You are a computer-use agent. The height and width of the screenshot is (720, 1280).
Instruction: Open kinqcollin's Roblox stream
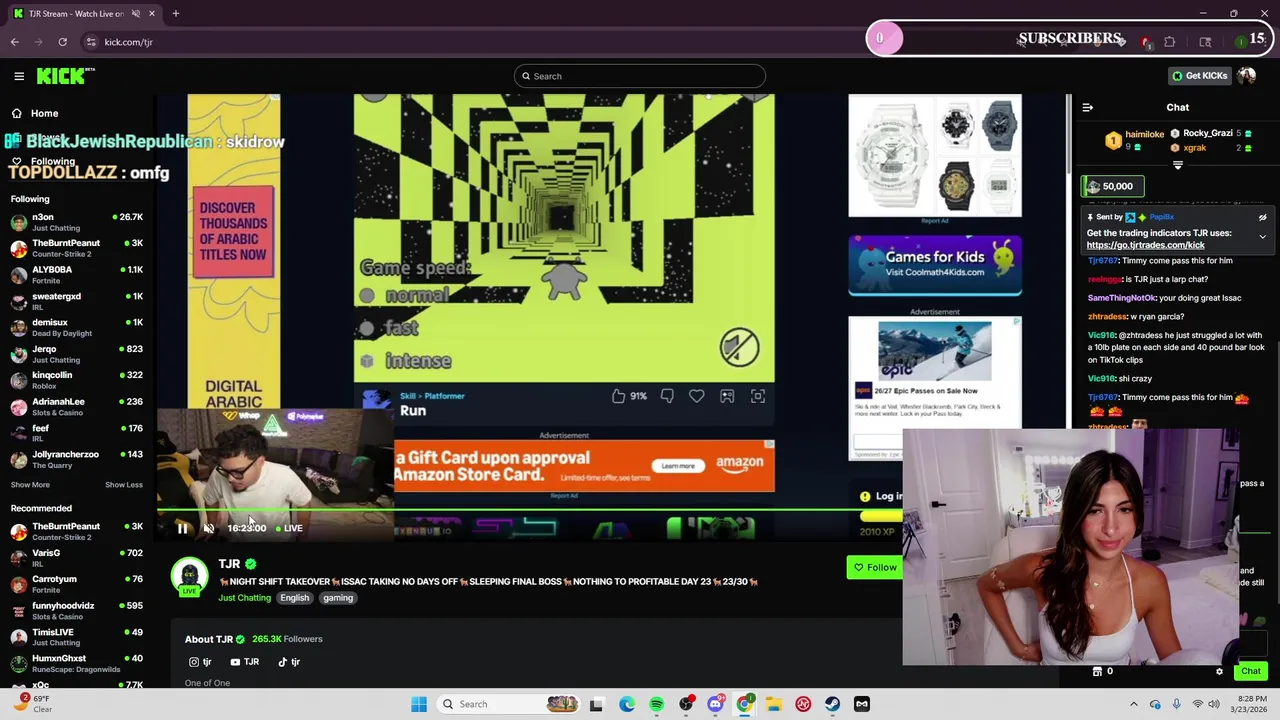click(x=77, y=380)
